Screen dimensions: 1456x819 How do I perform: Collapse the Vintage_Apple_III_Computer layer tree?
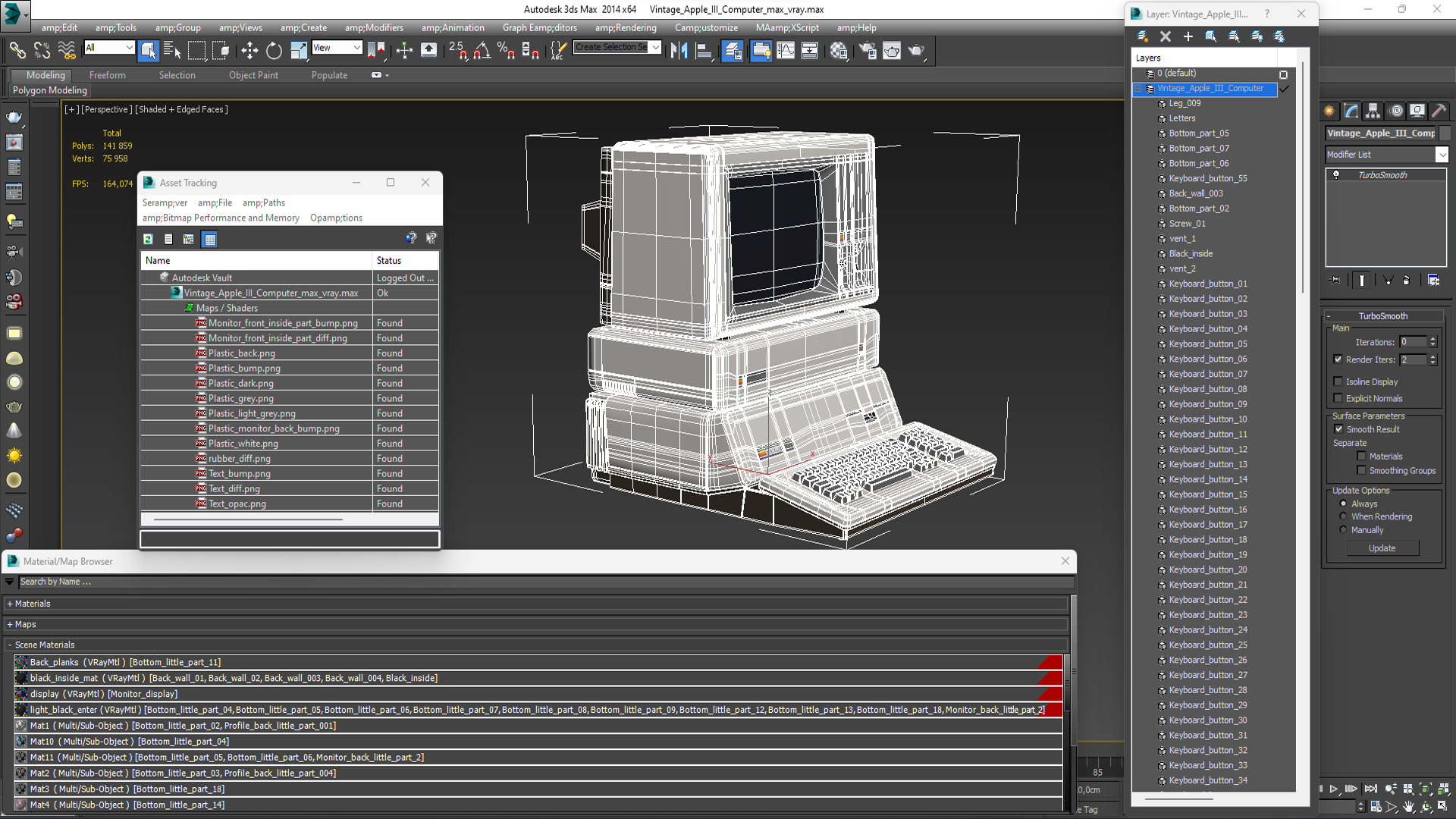tap(1138, 89)
